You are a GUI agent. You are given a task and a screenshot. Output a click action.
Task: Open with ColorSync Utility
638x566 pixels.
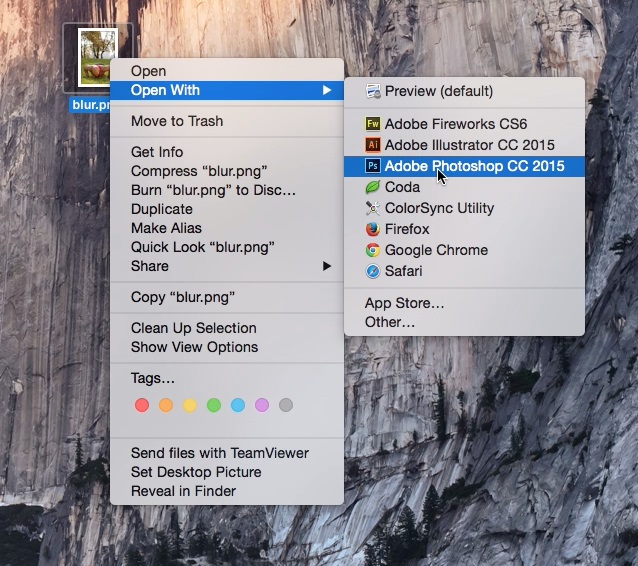(x=464, y=208)
